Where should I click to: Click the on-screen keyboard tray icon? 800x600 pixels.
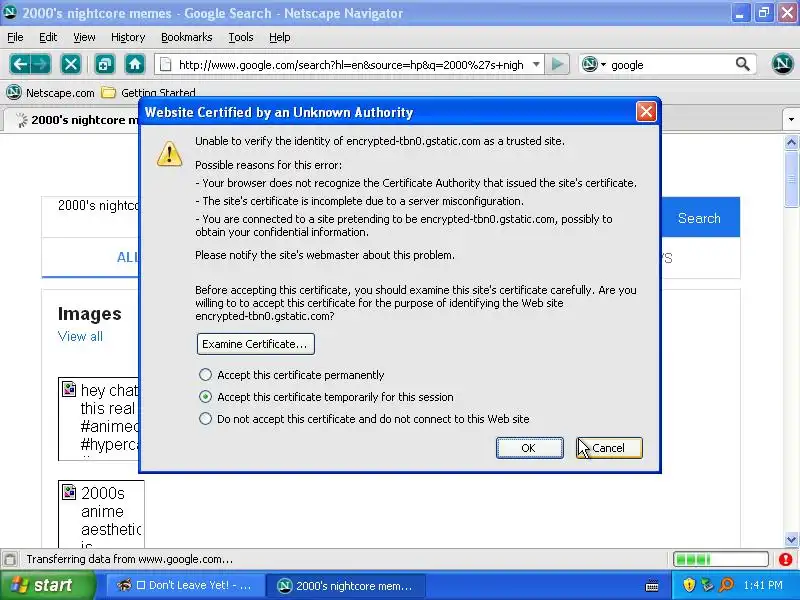coord(652,586)
